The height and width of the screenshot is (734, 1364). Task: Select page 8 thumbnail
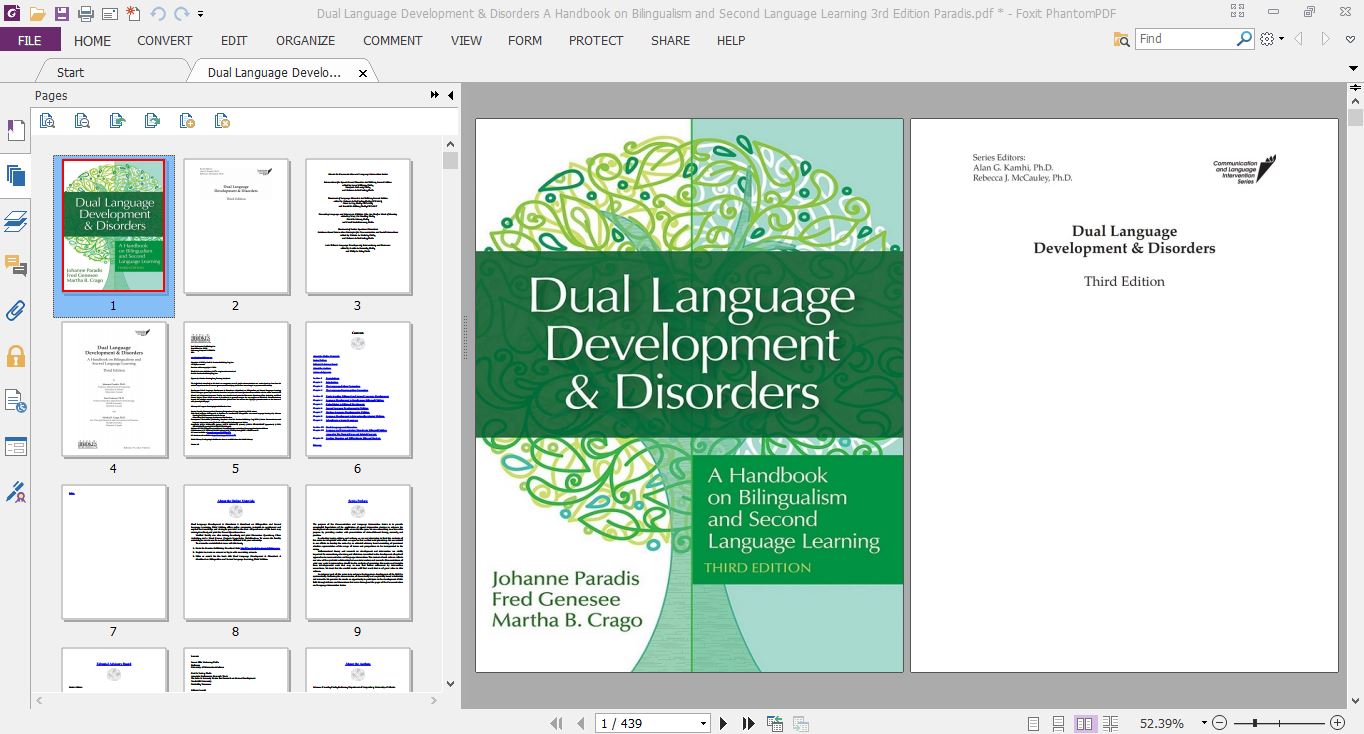pos(236,553)
